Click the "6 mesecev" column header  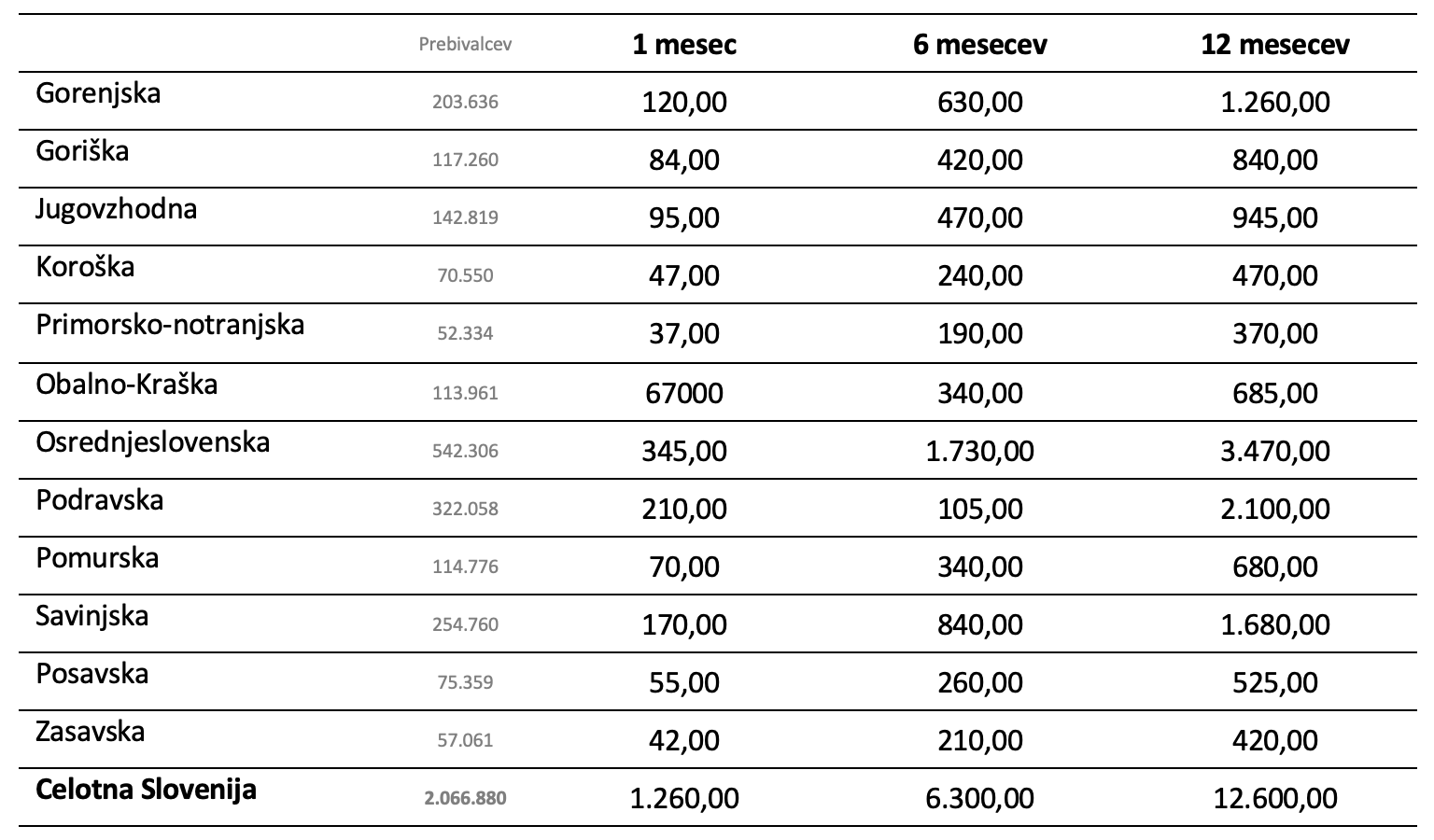point(979,44)
